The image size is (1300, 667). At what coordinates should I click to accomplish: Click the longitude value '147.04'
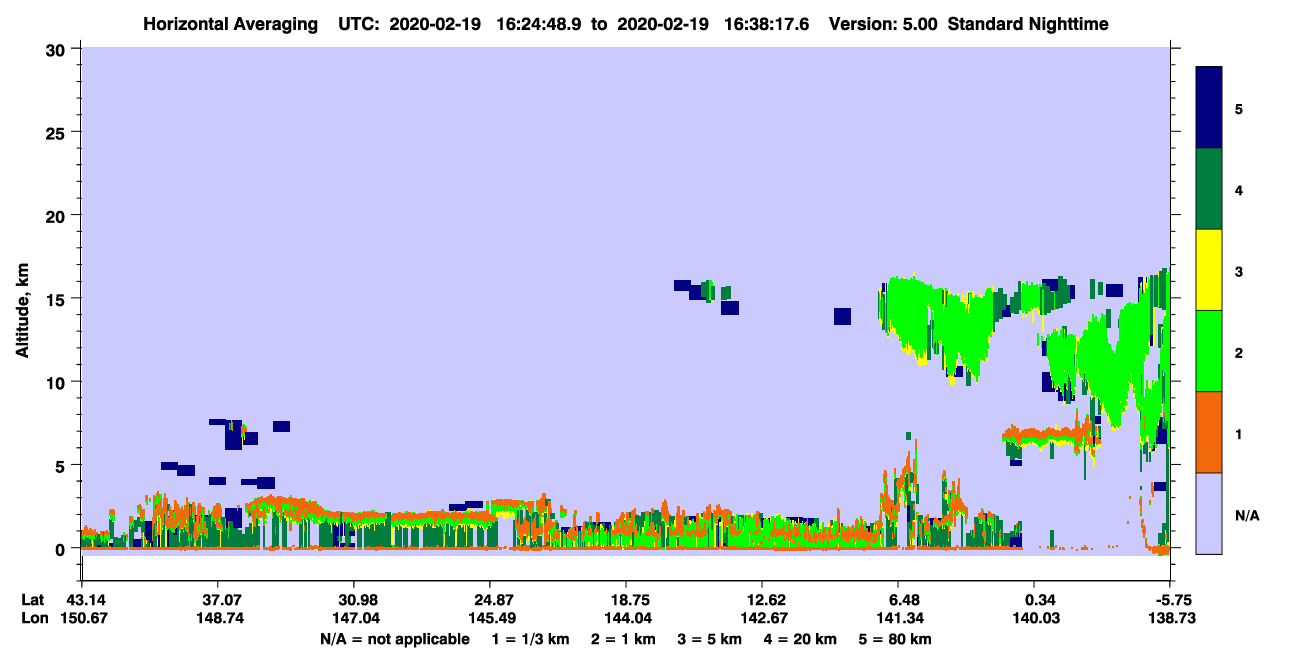point(358,618)
